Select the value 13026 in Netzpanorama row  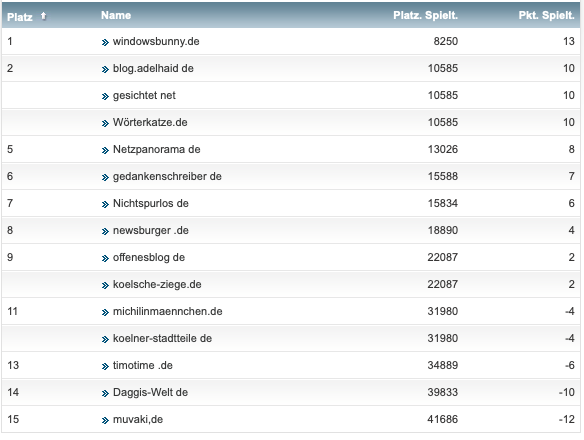[442, 149]
